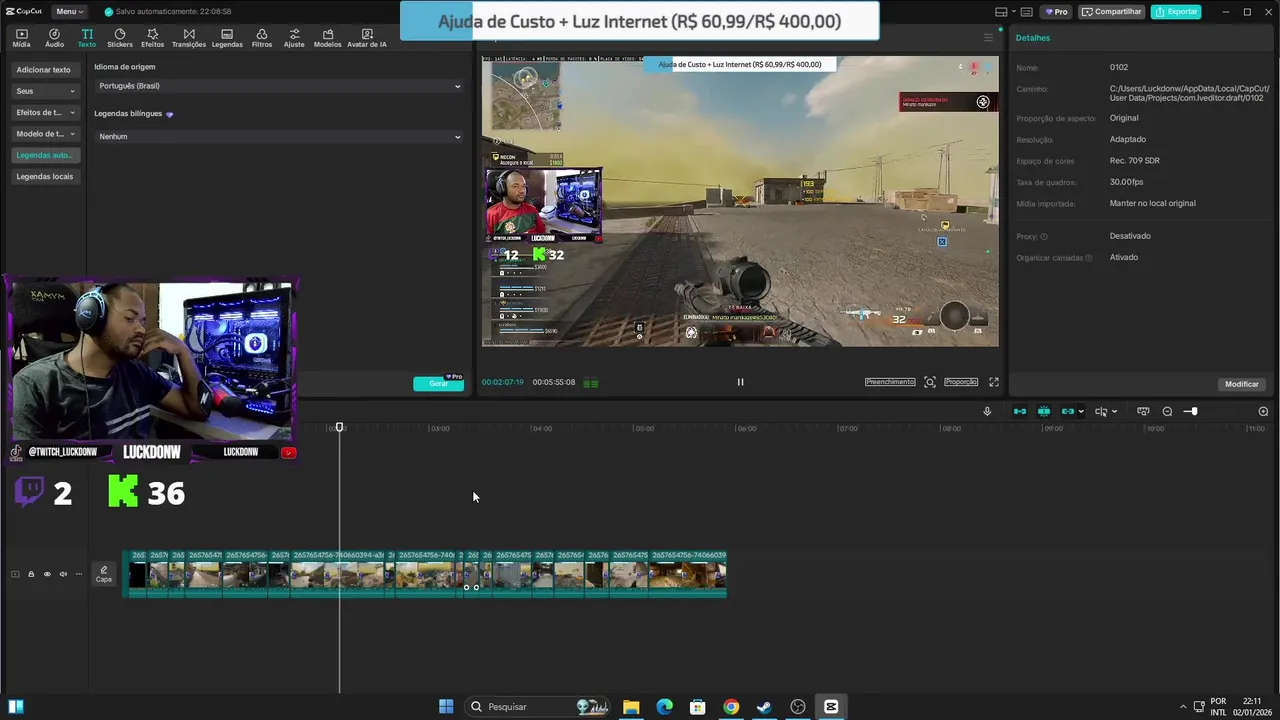Select Legendas automáticas sidebar item
The width and height of the screenshot is (1280, 720).
44,155
